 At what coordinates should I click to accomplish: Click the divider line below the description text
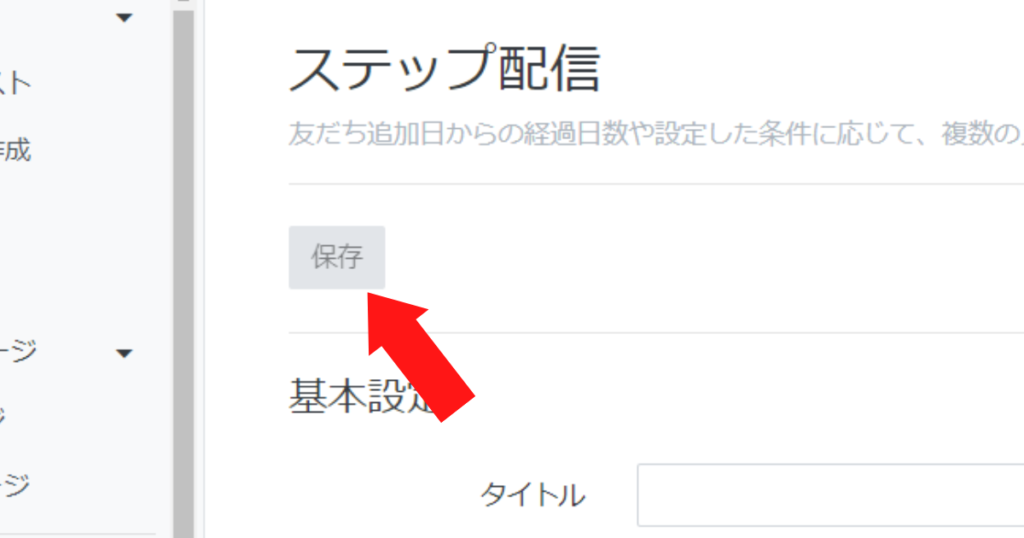click(656, 183)
